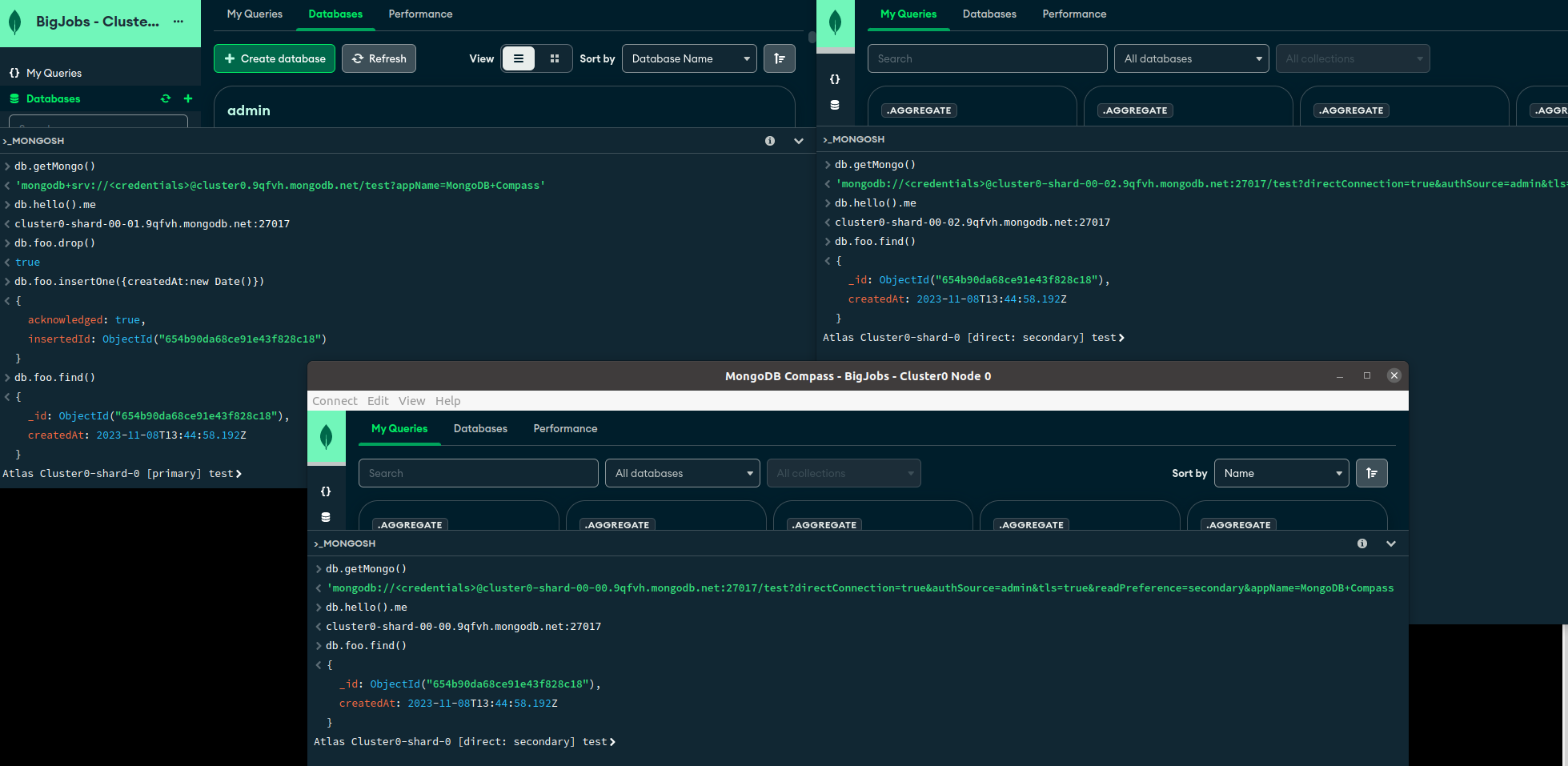Switch to list view for databases
This screenshot has width=1568, height=766.
[519, 58]
